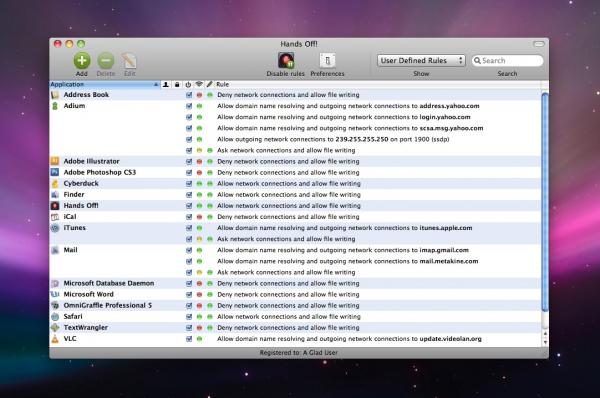Toggle the Finder rule checkbox
Image resolution: width=600 pixels, height=398 pixels.
coord(189,194)
